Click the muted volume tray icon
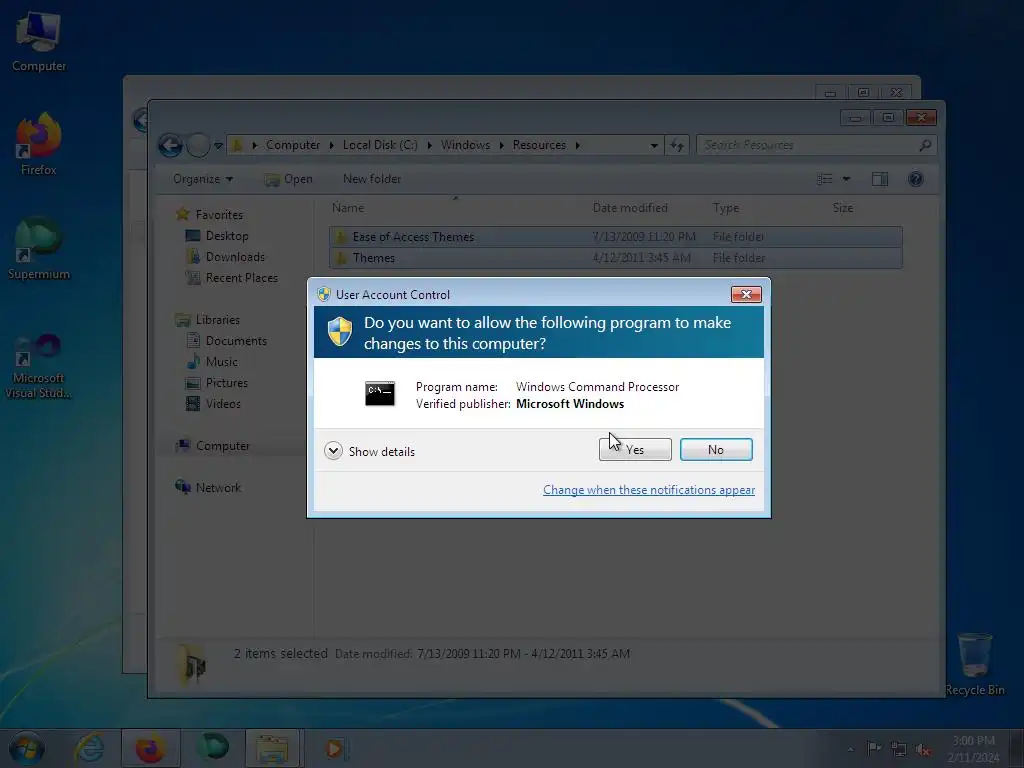Screen dimensions: 1024x768 (923, 749)
